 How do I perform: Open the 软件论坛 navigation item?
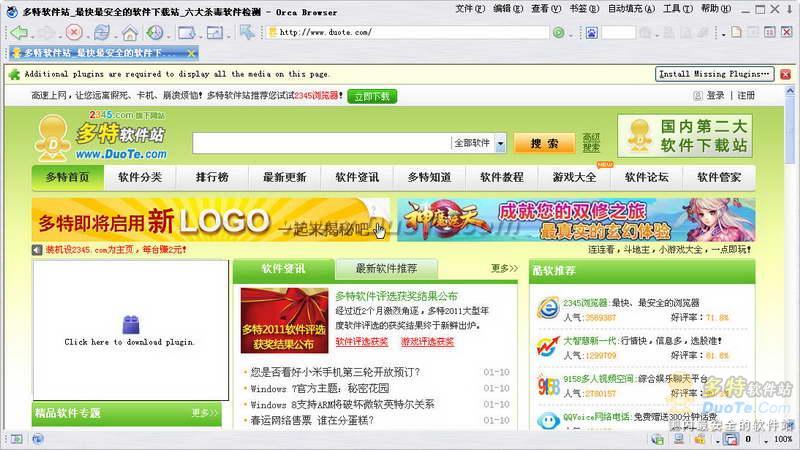(646, 178)
